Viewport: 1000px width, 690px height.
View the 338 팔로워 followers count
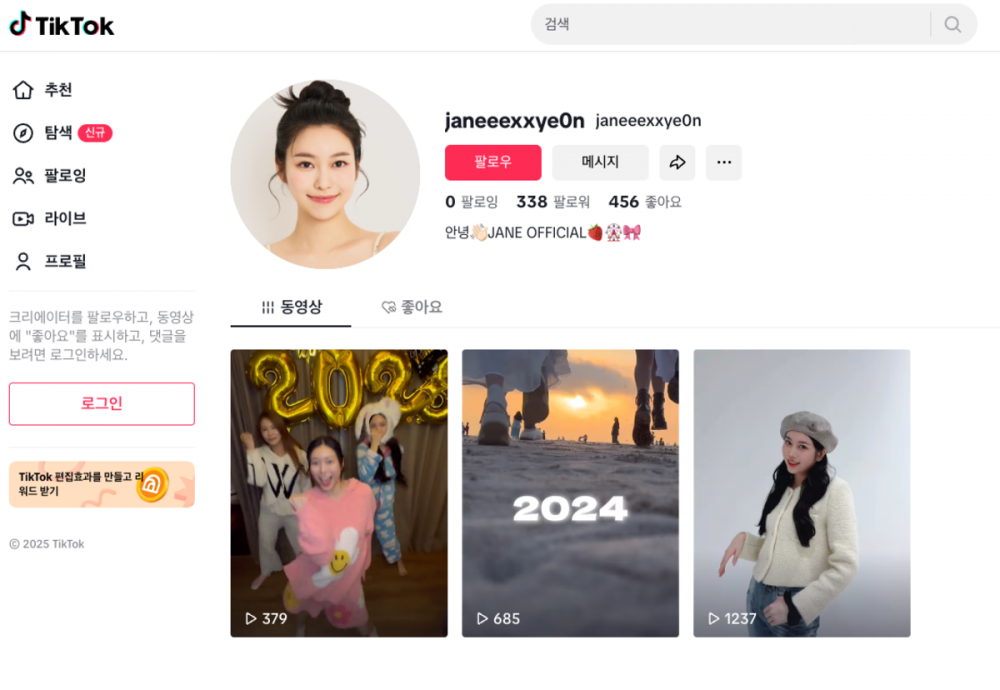click(x=553, y=202)
